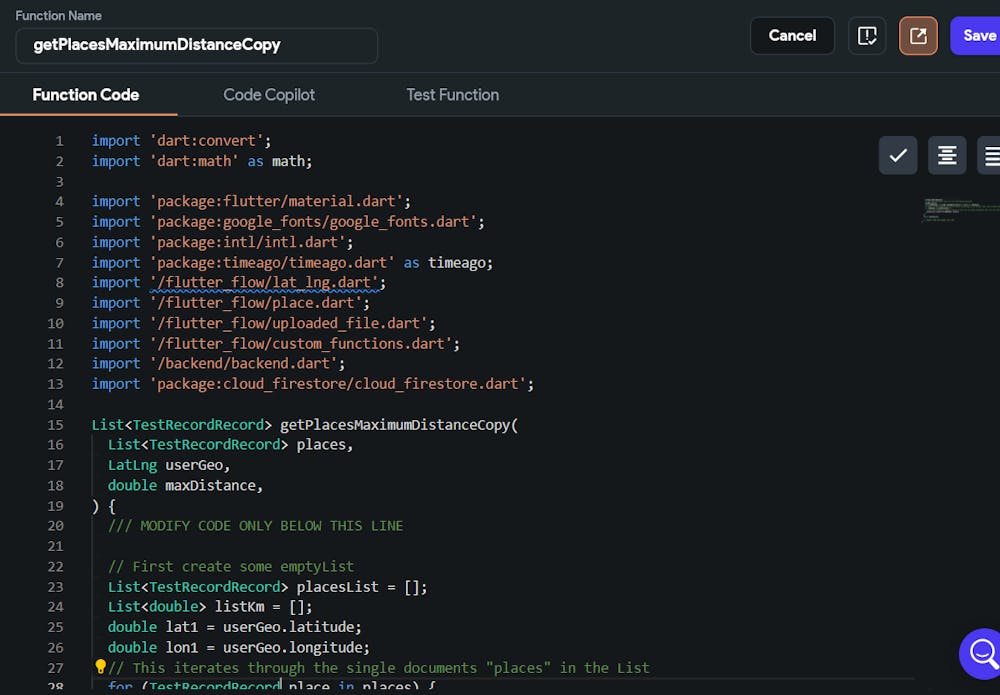Place cursor on the MODIFY CODE comment line
Image resolution: width=1000 pixels, height=695 pixels.
click(x=255, y=525)
